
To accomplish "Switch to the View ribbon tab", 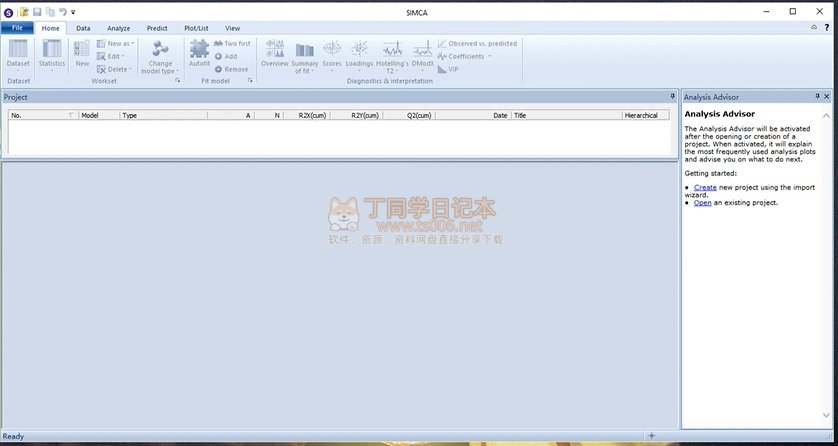I will (232, 28).
